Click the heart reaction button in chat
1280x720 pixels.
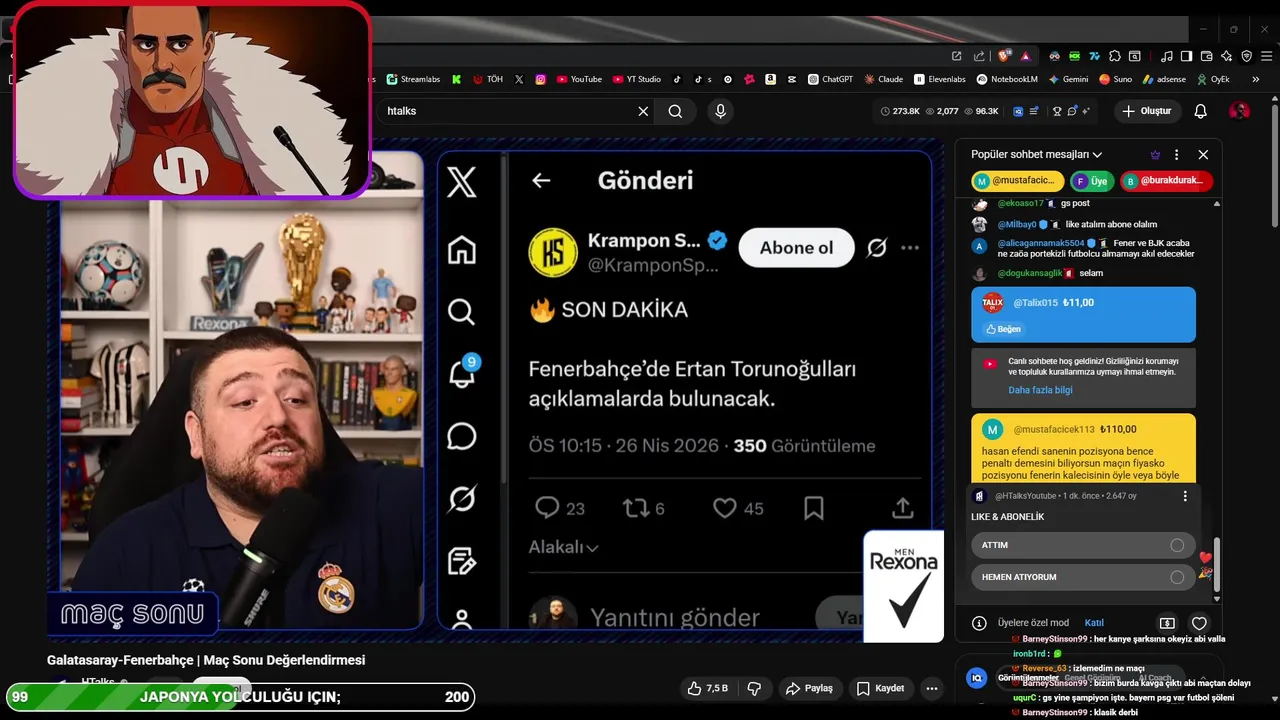point(1199,623)
